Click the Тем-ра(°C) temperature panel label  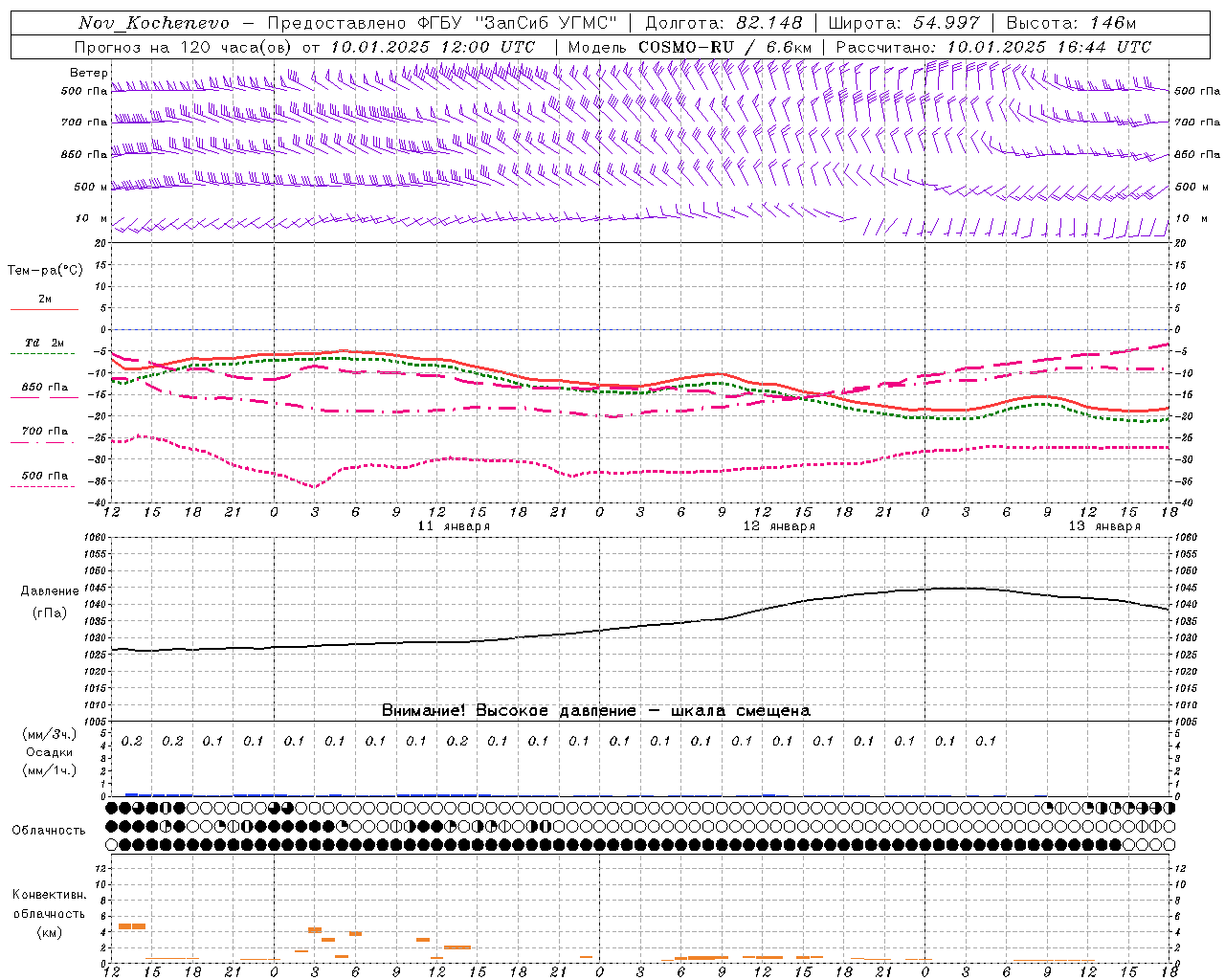pyautogui.click(x=45, y=271)
